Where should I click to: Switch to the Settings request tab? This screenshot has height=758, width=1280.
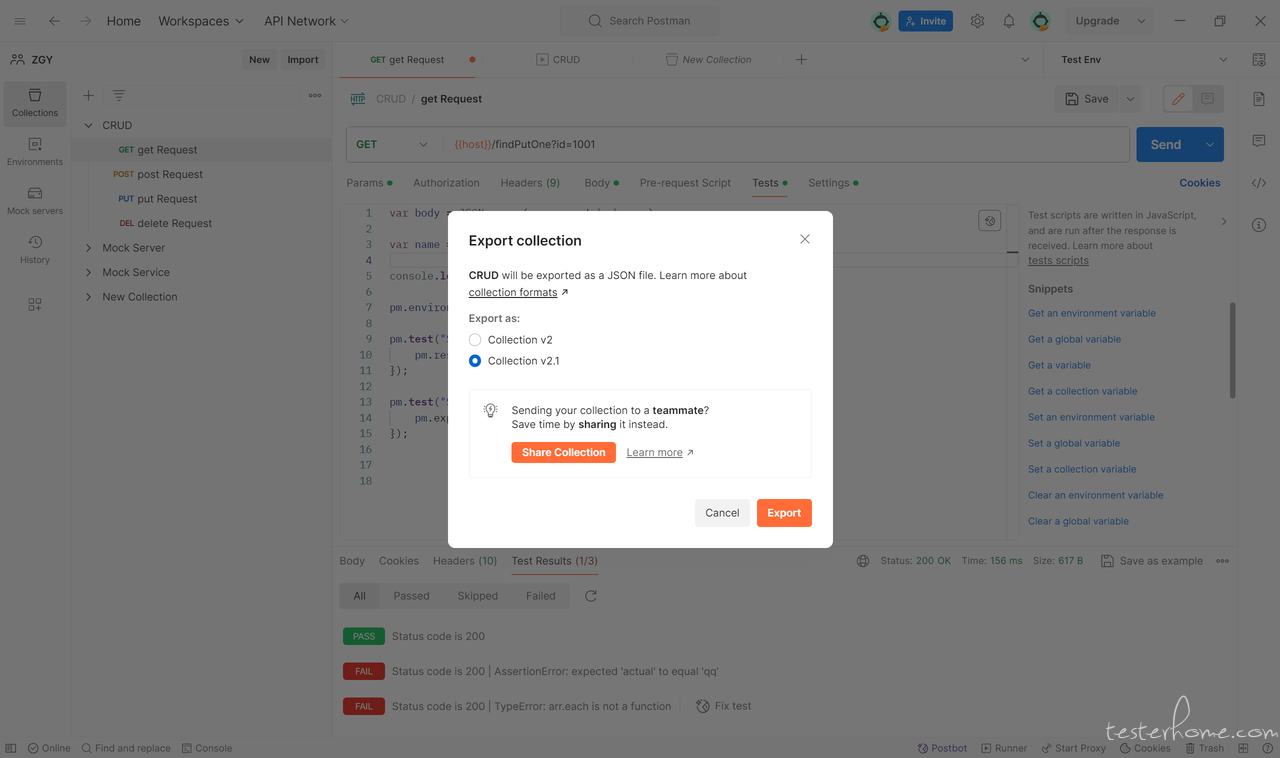tap(833, 183)
